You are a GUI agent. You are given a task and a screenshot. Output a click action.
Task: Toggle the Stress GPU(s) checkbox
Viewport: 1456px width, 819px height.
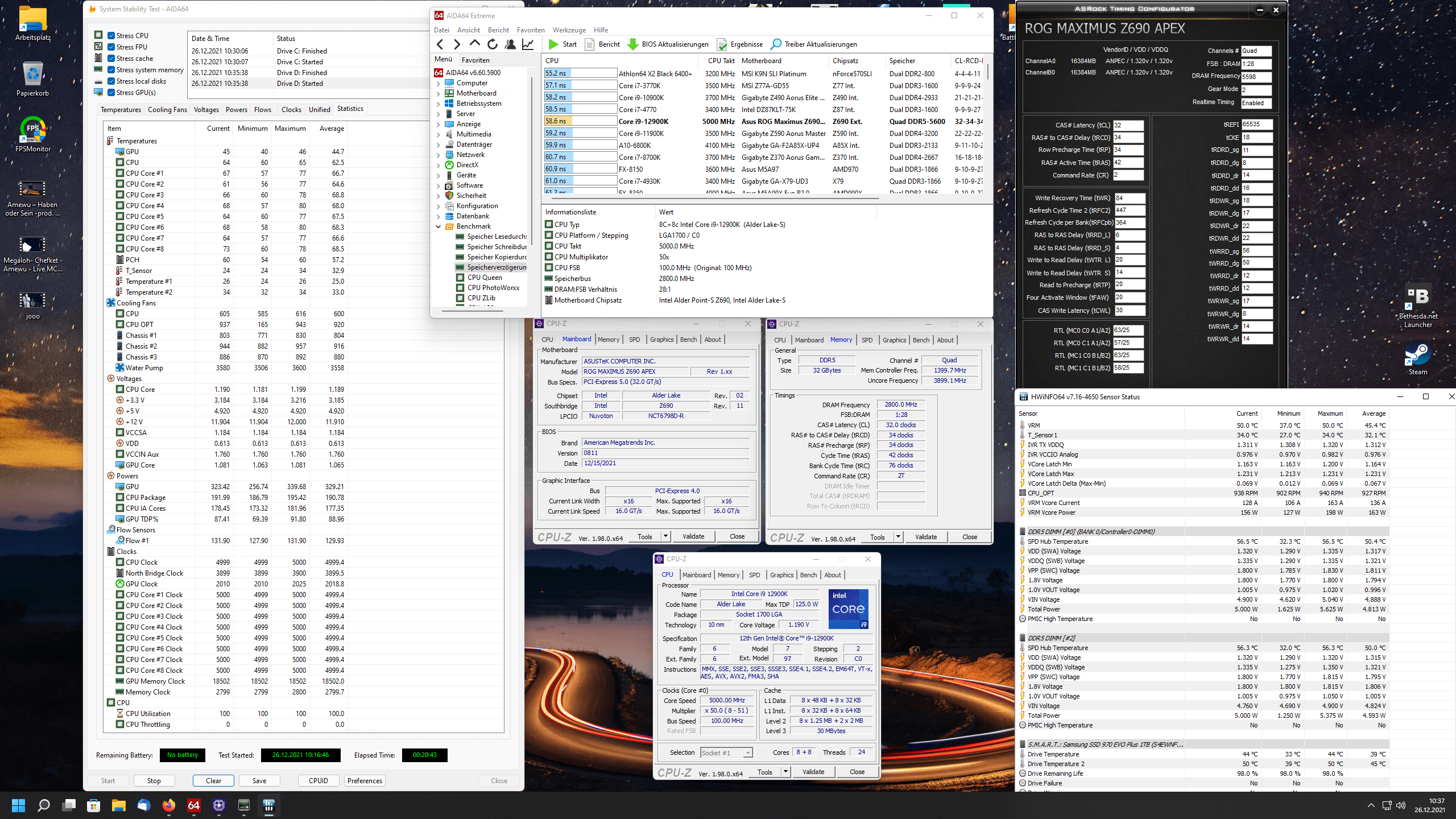[111, 92]
